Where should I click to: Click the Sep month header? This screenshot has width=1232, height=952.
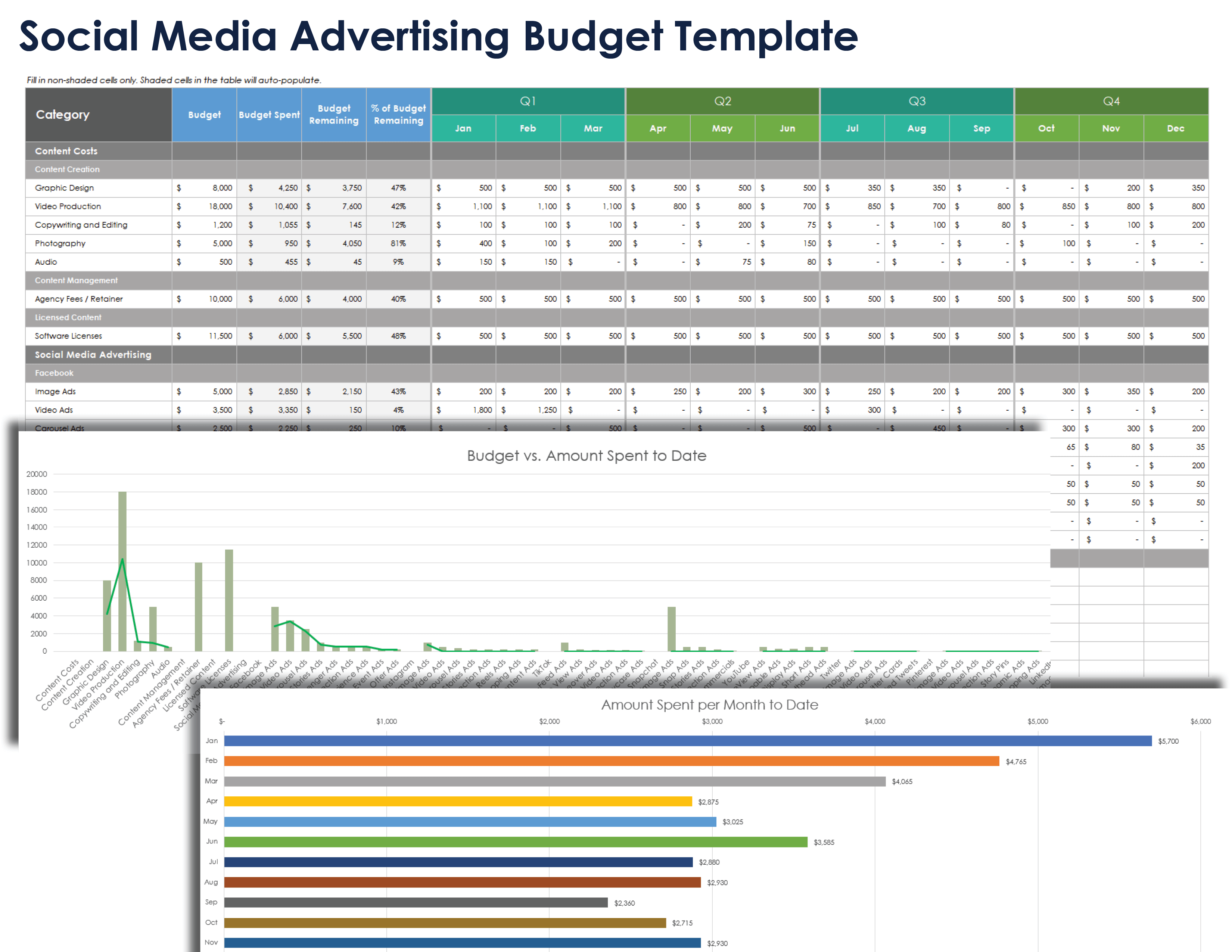[982, 128]
